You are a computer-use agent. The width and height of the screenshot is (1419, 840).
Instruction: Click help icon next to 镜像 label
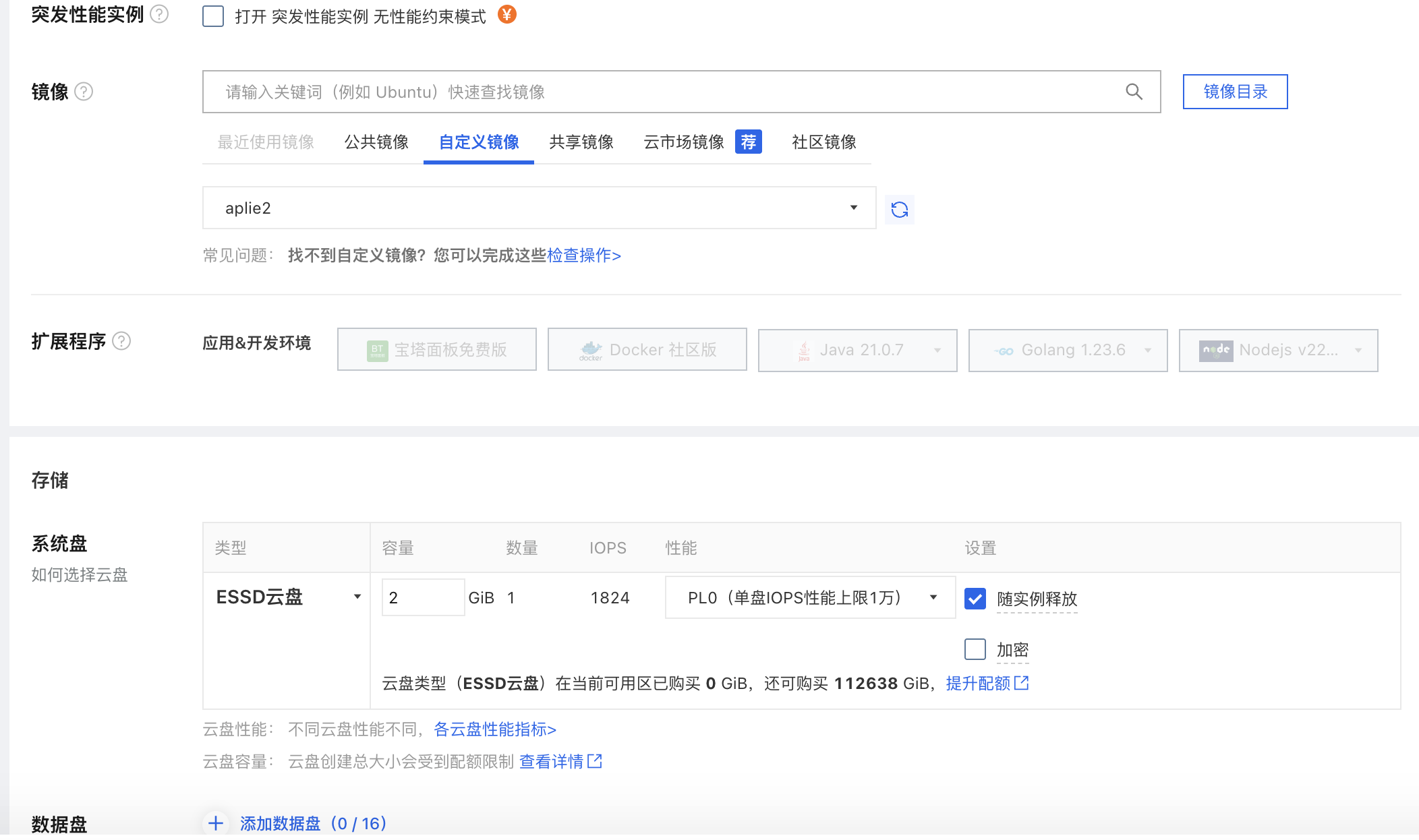84,92
